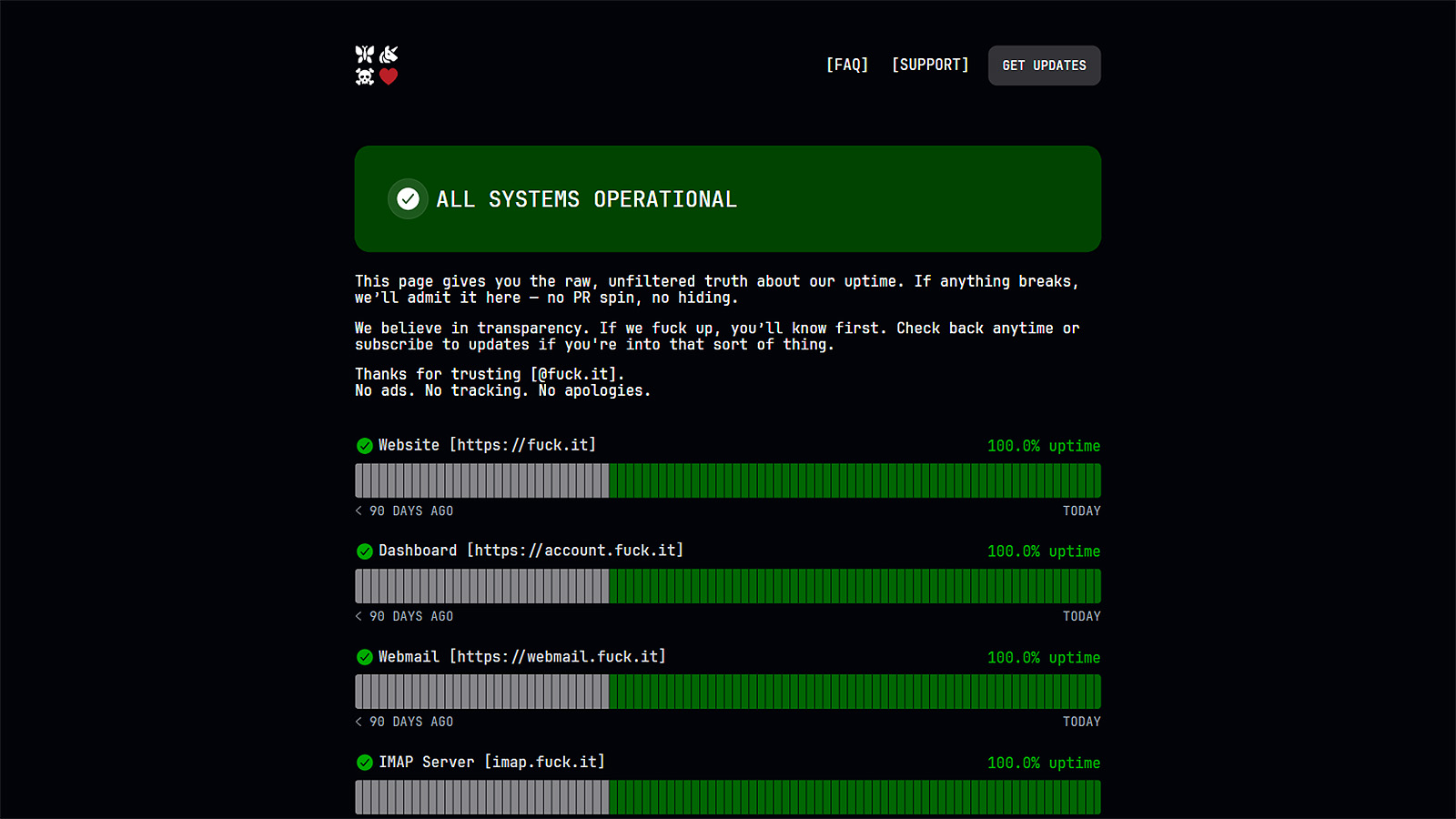Image resolution: width=1456 pixels, height=819 pixels.
Task: Click the Dashboard uptime history bar
Action: [x=728, y=586]
